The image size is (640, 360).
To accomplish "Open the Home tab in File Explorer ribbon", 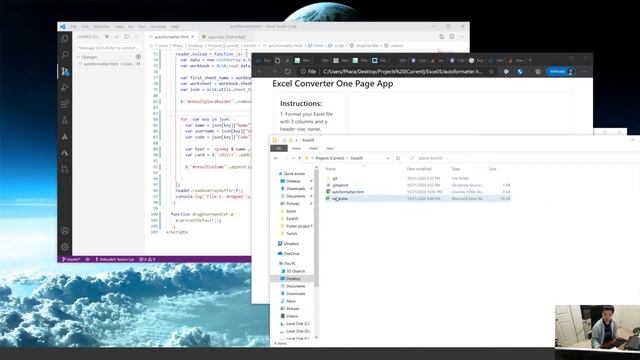I will 296,148.
